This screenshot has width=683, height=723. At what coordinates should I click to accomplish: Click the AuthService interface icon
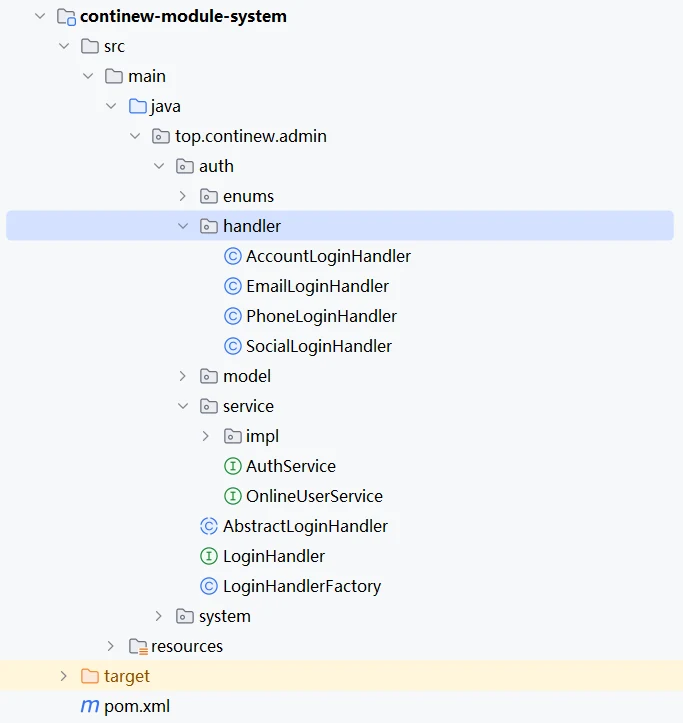(232, 466)
